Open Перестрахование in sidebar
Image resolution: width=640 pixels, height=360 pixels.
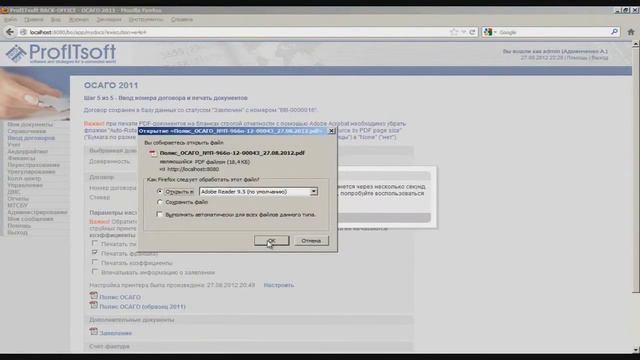coord(33,165)
